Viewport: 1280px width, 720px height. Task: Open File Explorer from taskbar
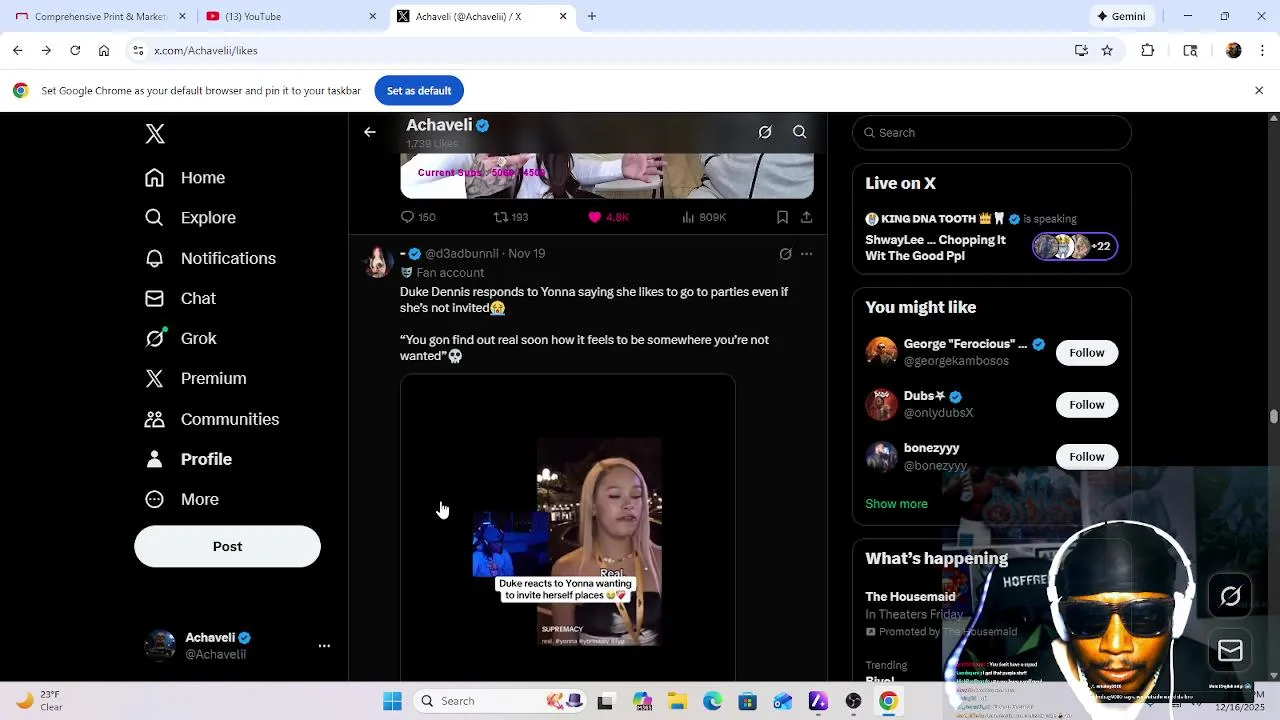click(677, 702)
